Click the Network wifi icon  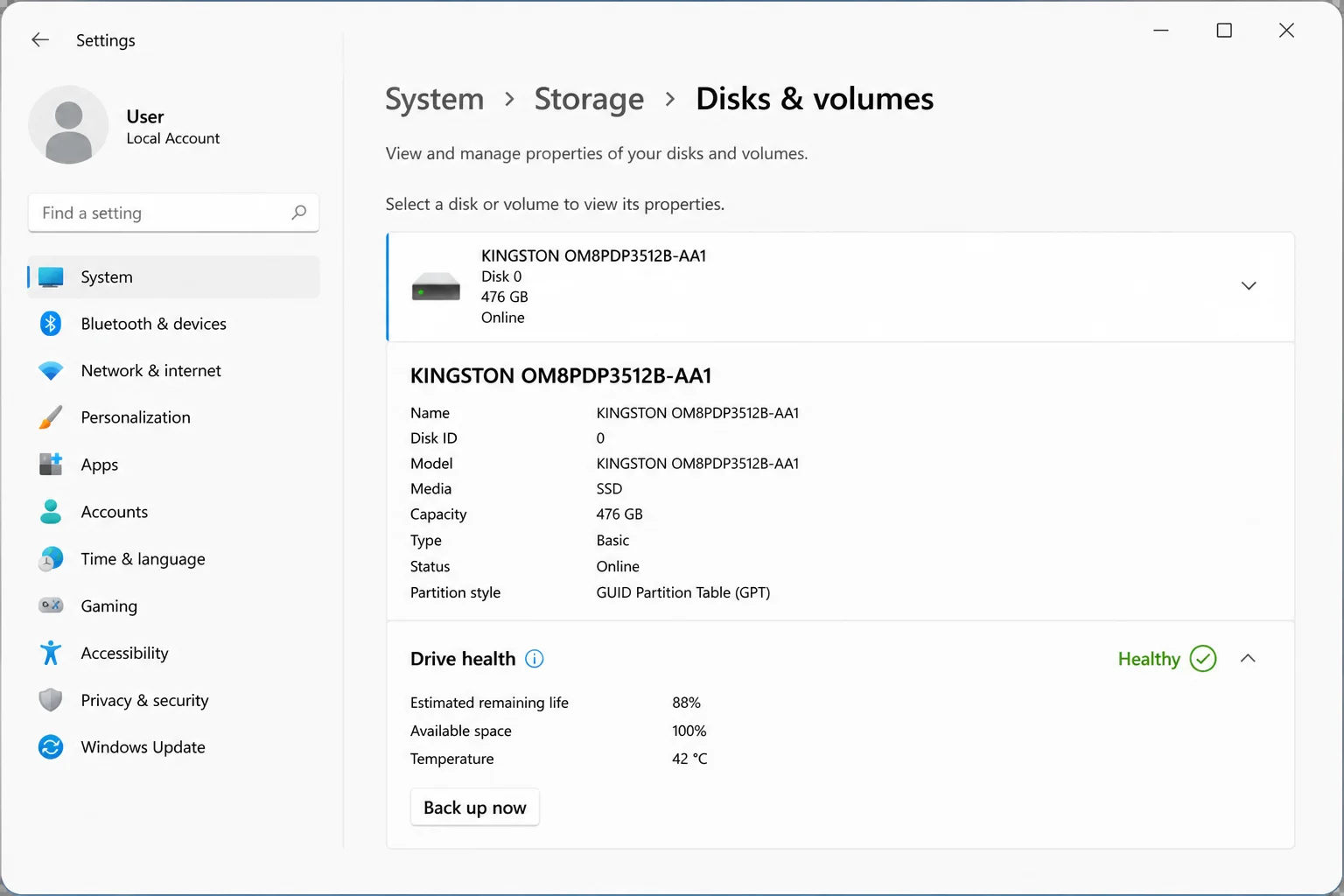pos(51,371)
